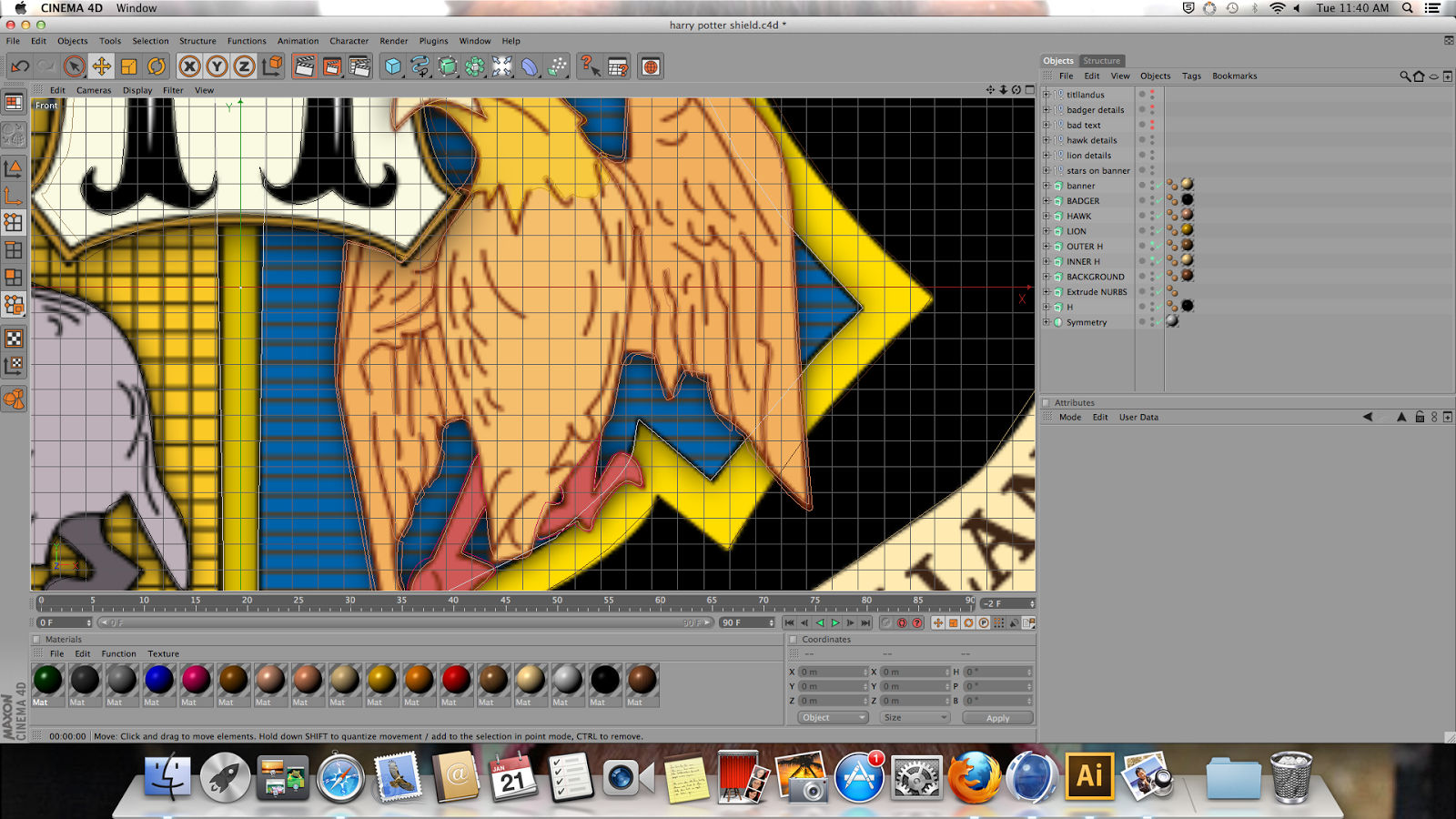The image size is (1456, 819).
Task: Click the lock icon in Attributes panel
Action: pyautogui.click(x=1420, y=417)
